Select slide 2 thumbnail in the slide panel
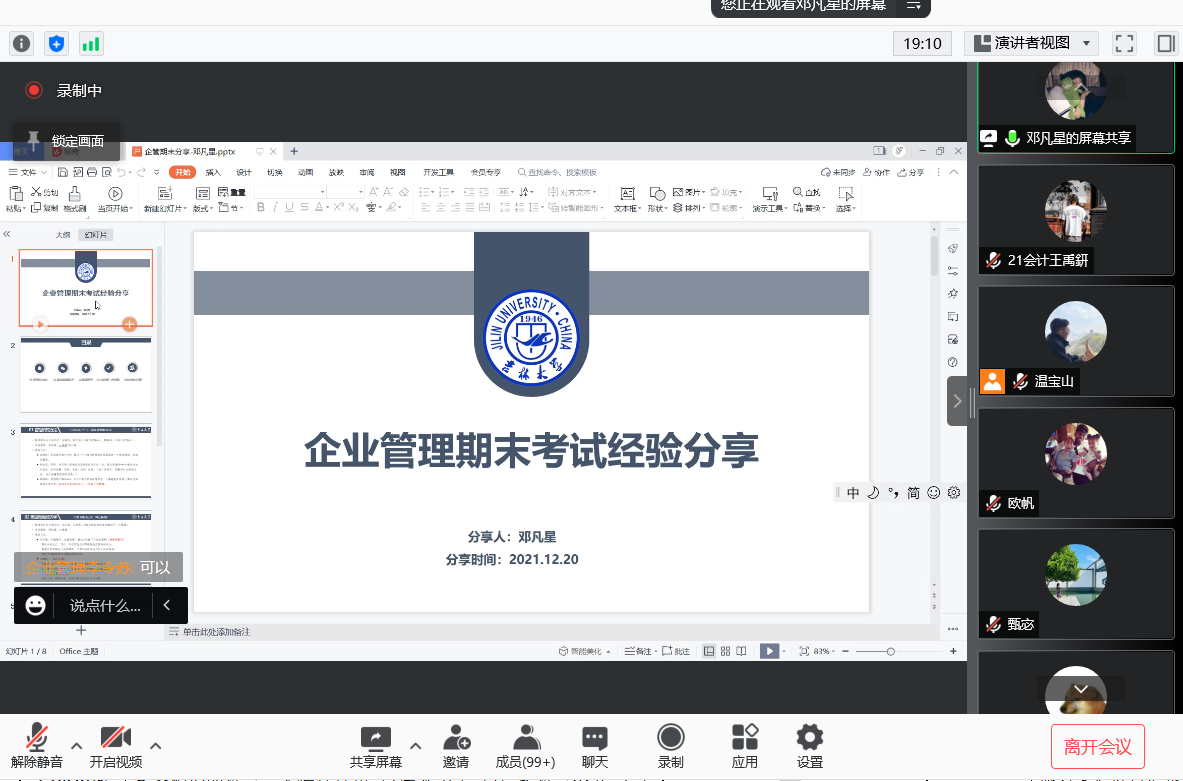This screenshot has height=781, width=1183. pos(86,374)
